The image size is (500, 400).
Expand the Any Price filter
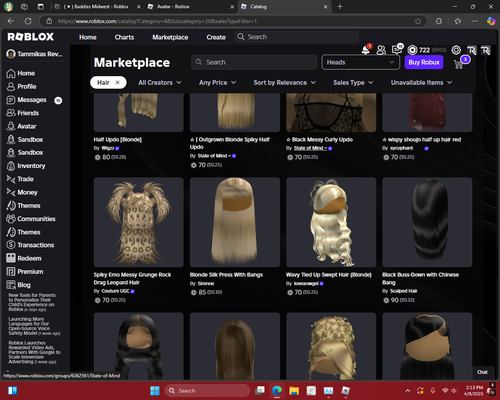[217, 83]
